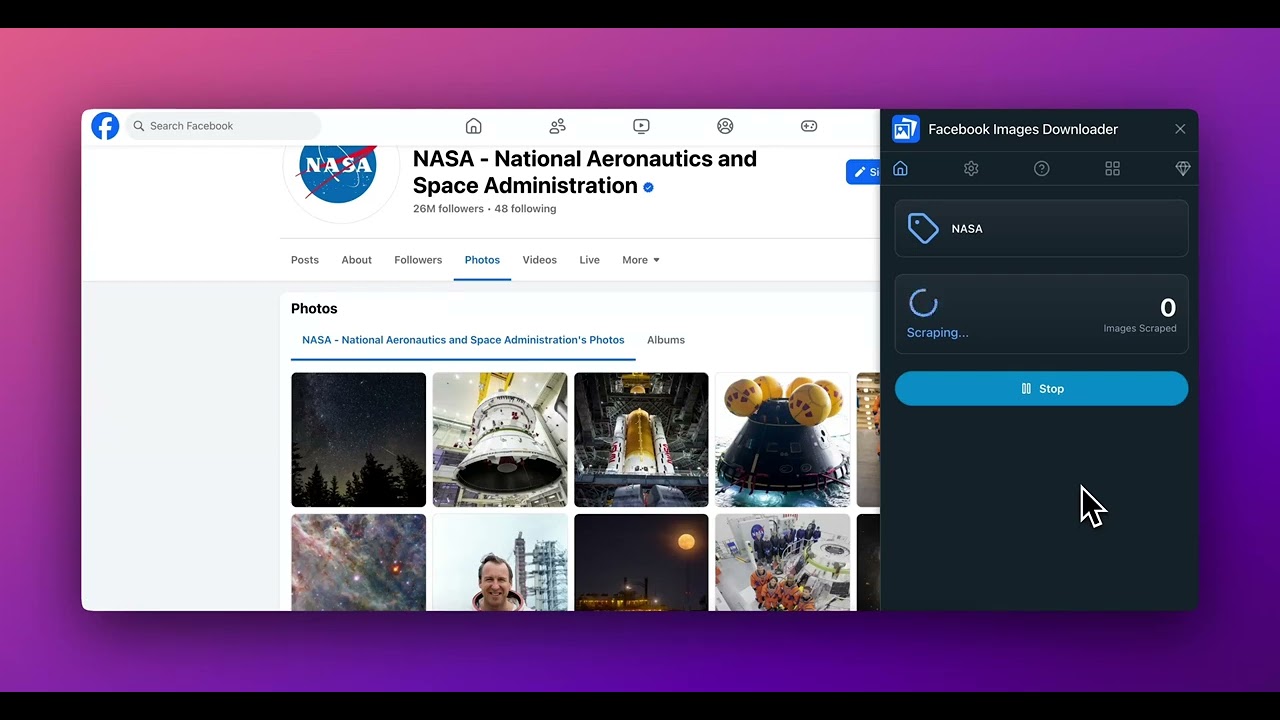Open the Groups icon in Facebook's top bar

(x=725, y=126)
